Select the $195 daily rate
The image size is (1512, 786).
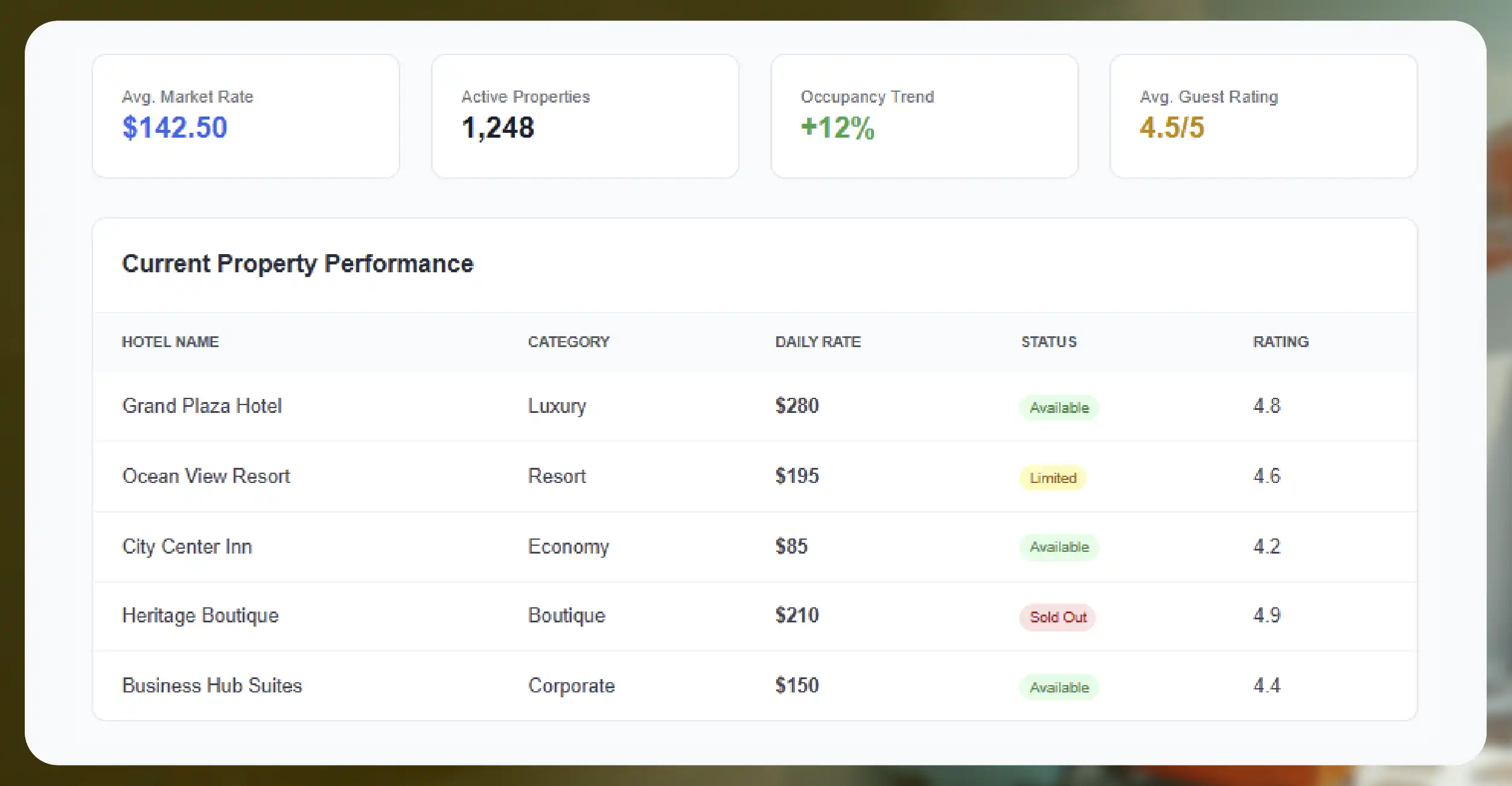point(797,476)
